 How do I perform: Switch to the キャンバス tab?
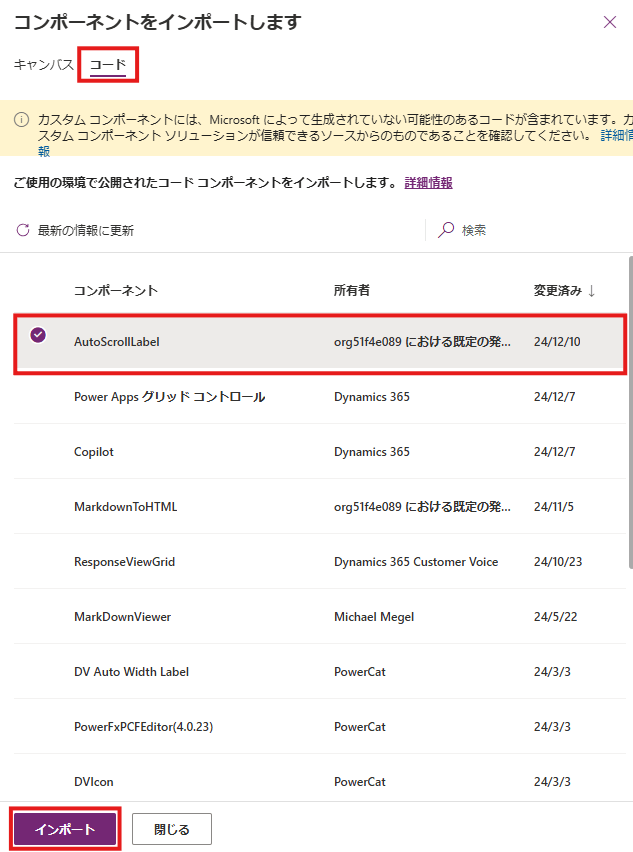[x=43, y=65]
